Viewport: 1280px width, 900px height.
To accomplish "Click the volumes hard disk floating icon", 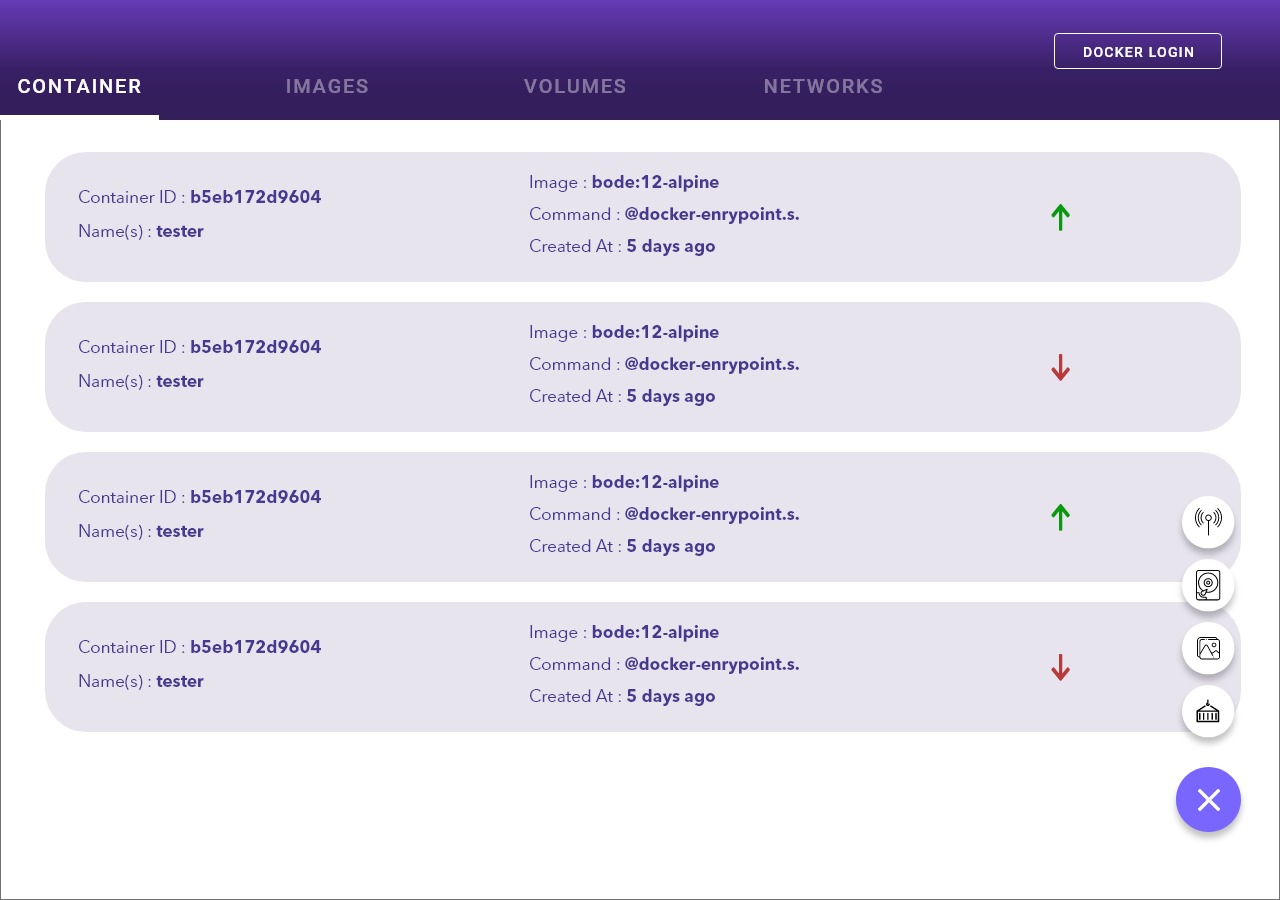I will pos(1208,585).
